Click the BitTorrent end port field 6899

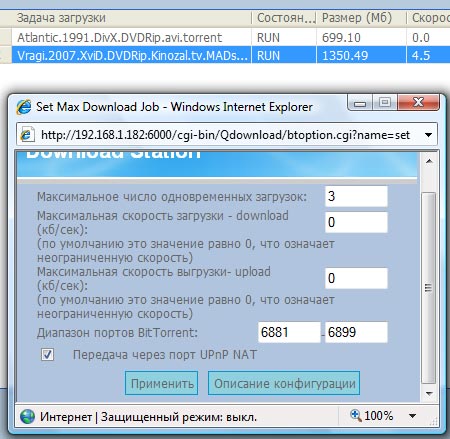(x=356, y=332)
